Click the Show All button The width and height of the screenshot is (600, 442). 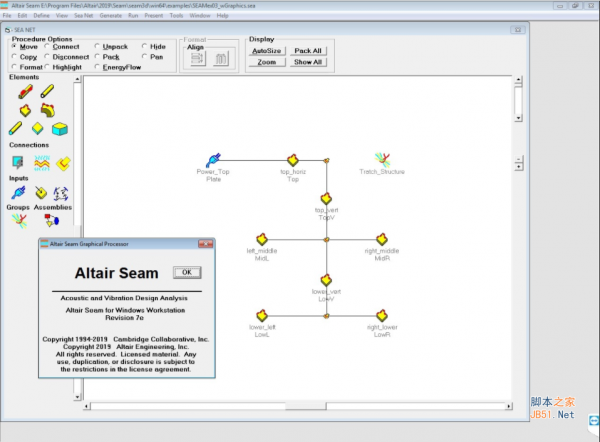pos(308,62)
